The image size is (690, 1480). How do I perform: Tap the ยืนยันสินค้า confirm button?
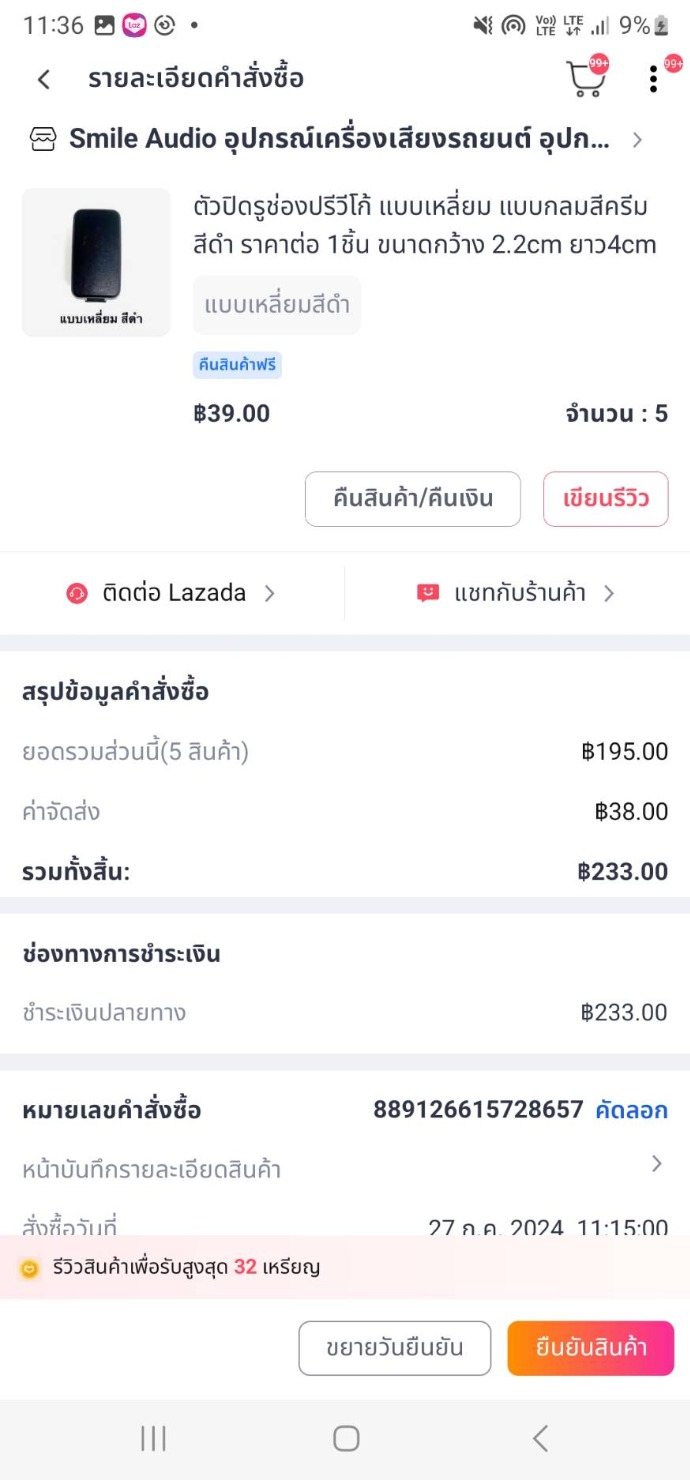pos(590,1348)
